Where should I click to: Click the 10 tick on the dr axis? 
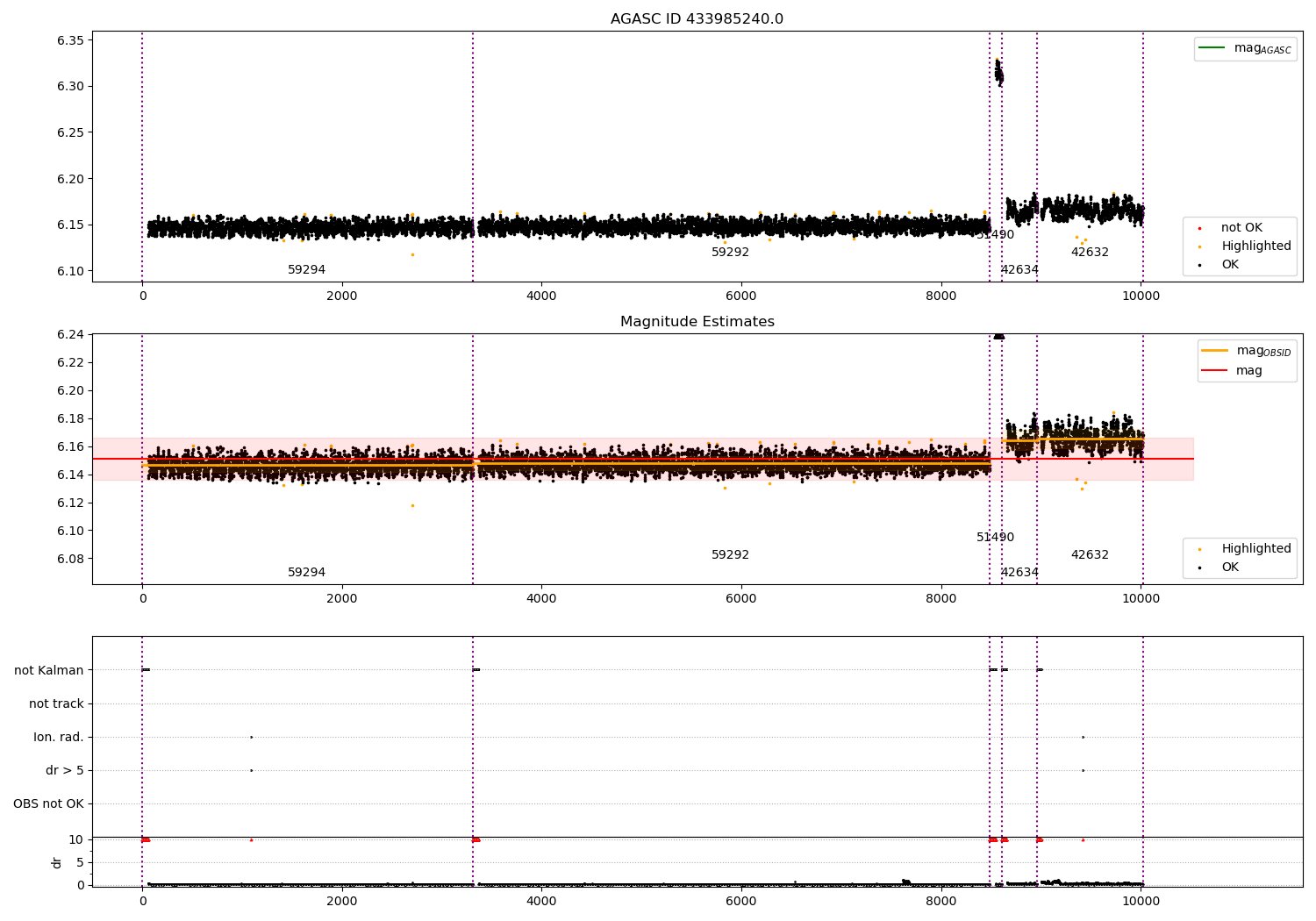coord(76,840)
